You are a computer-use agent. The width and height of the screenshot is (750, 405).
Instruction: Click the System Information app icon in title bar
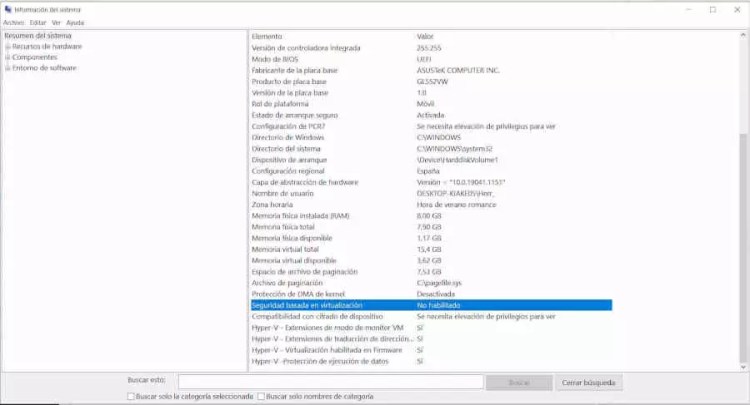pyautogui.click(x=8, y=10)
